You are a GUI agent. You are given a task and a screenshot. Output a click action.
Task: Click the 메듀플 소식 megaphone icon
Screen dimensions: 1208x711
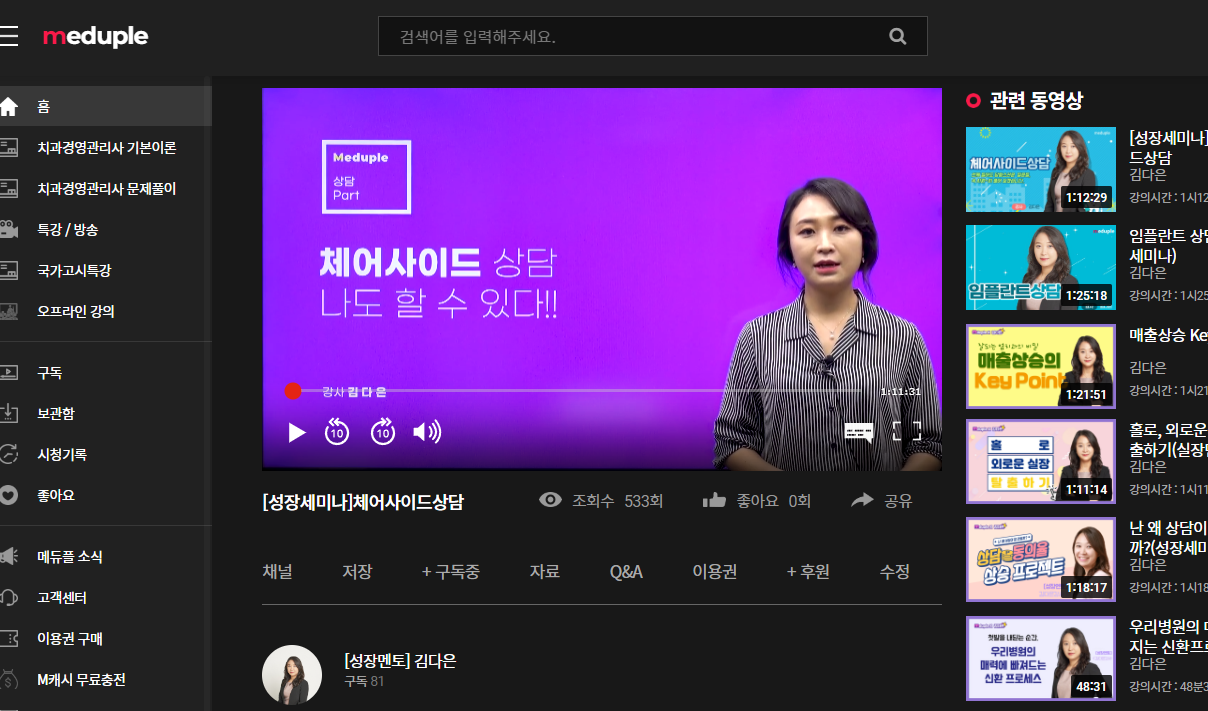9,556
